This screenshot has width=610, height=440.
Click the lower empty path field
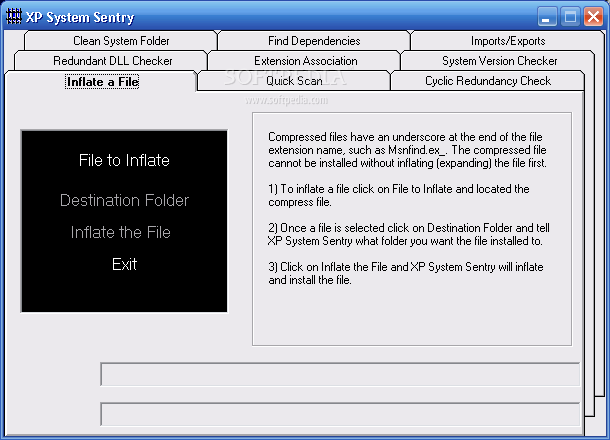340,414
